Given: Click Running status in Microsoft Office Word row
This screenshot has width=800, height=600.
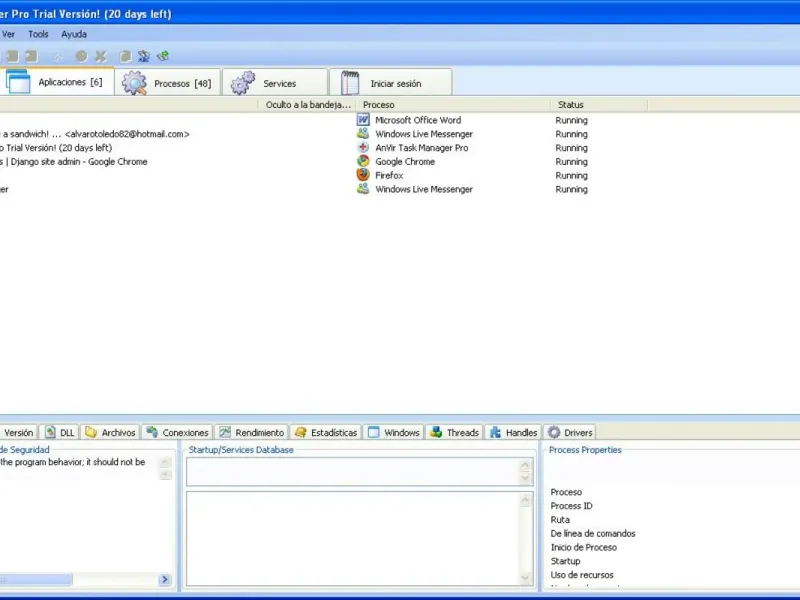Looking at the screenshot, I should coord(571,120).
